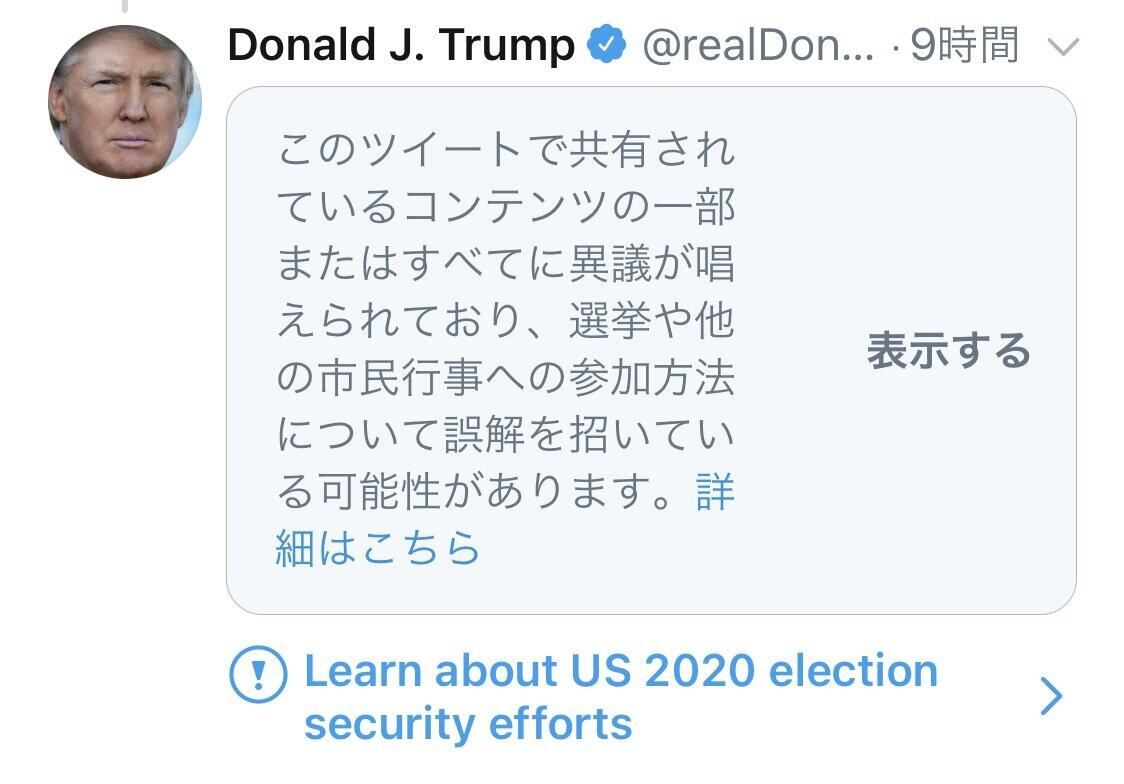Viewport: 1124px width, 784px height.
Task: Click the "security efforts" text line
Action: pyautogui.click(x=468, y=723)
